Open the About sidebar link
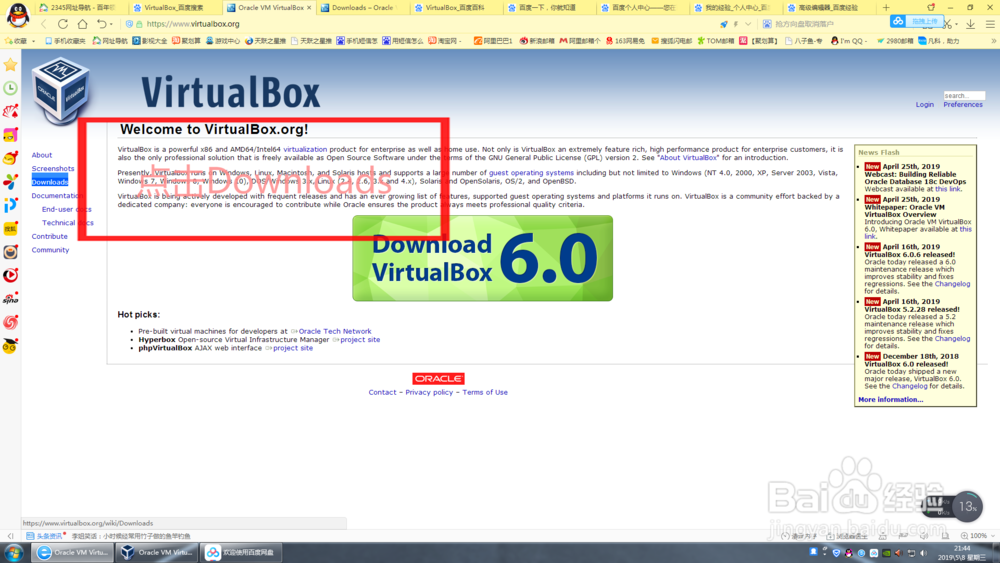The width and height of the screenshot is (1000, 563). point(42,155)
